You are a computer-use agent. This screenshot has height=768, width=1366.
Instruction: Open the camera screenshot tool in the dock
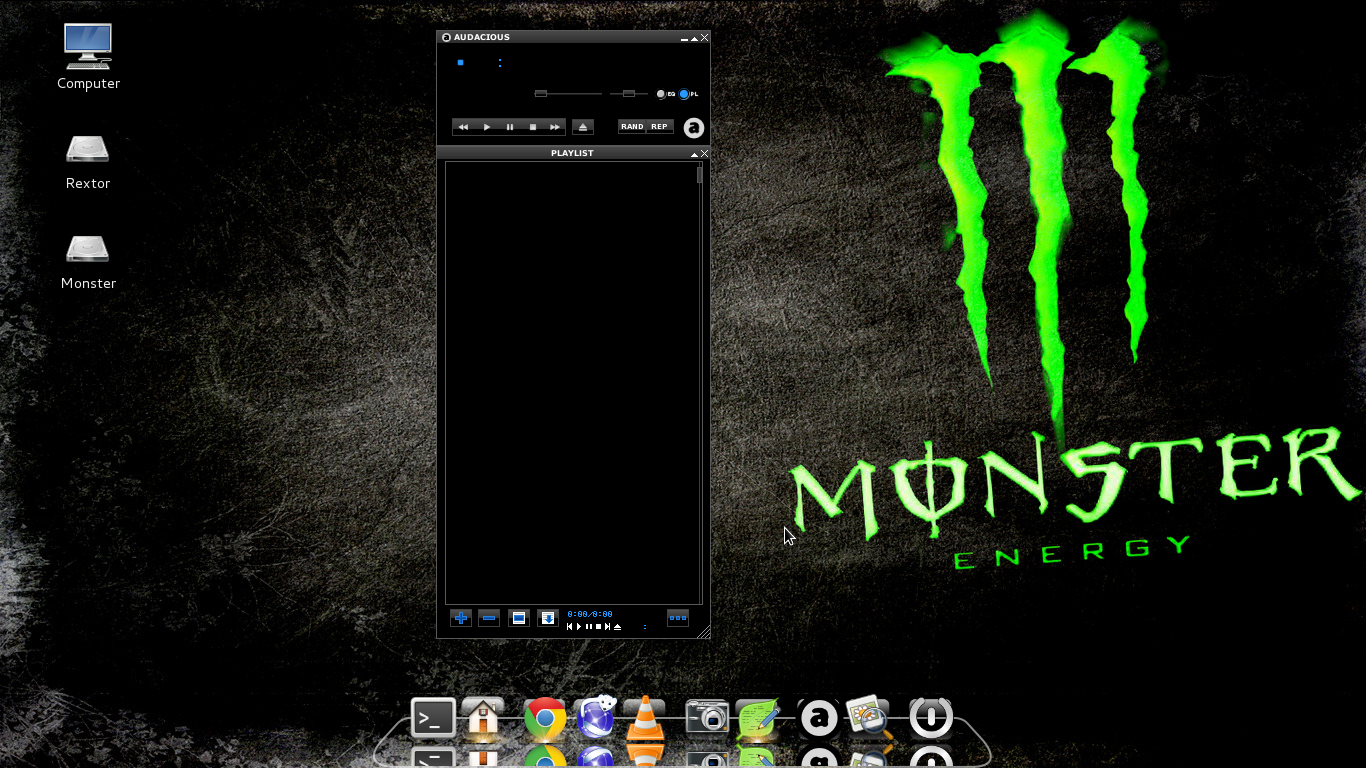pyautogui.click(x=707, y=718)
